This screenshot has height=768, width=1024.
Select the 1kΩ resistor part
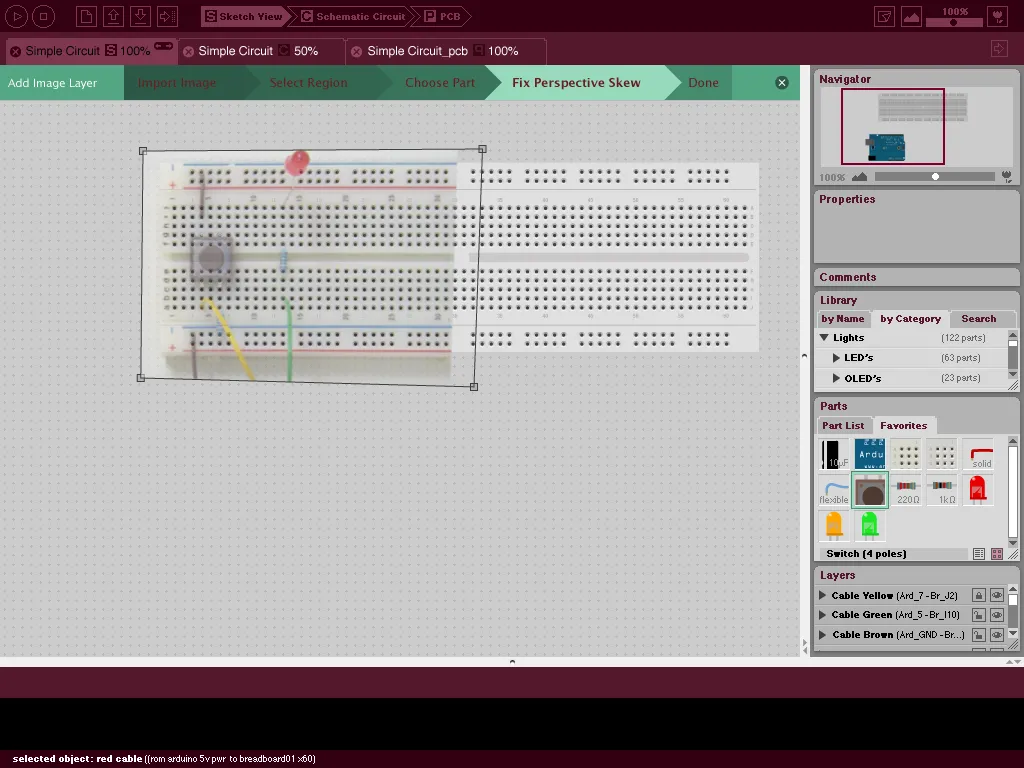coord(942,490)
